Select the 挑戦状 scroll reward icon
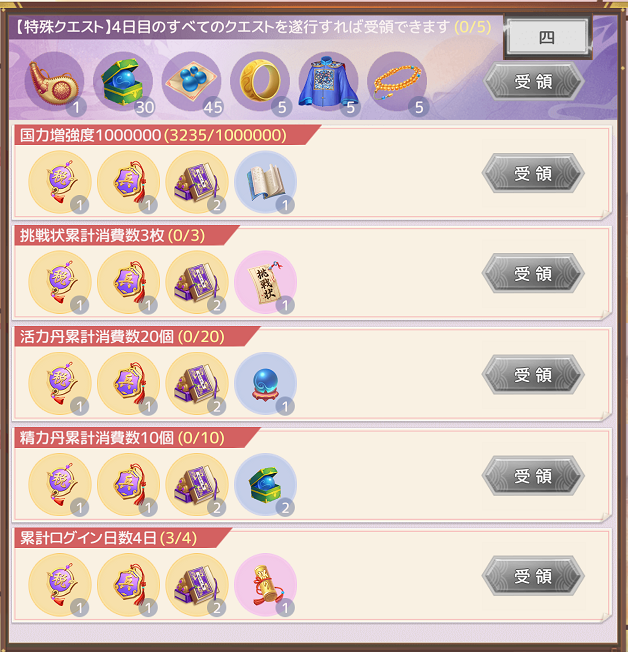The height and width of the screenshot is (652, 628). [265, 282]
